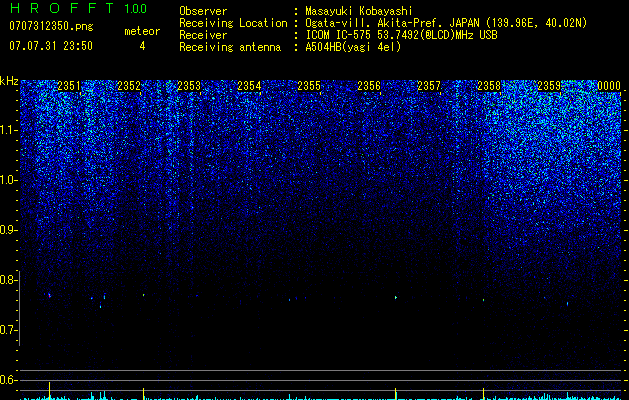Image resolution: width=629 pixels, height=400 pixels.
Task: Click the red meteor echo near 2351
Action: 50,296
